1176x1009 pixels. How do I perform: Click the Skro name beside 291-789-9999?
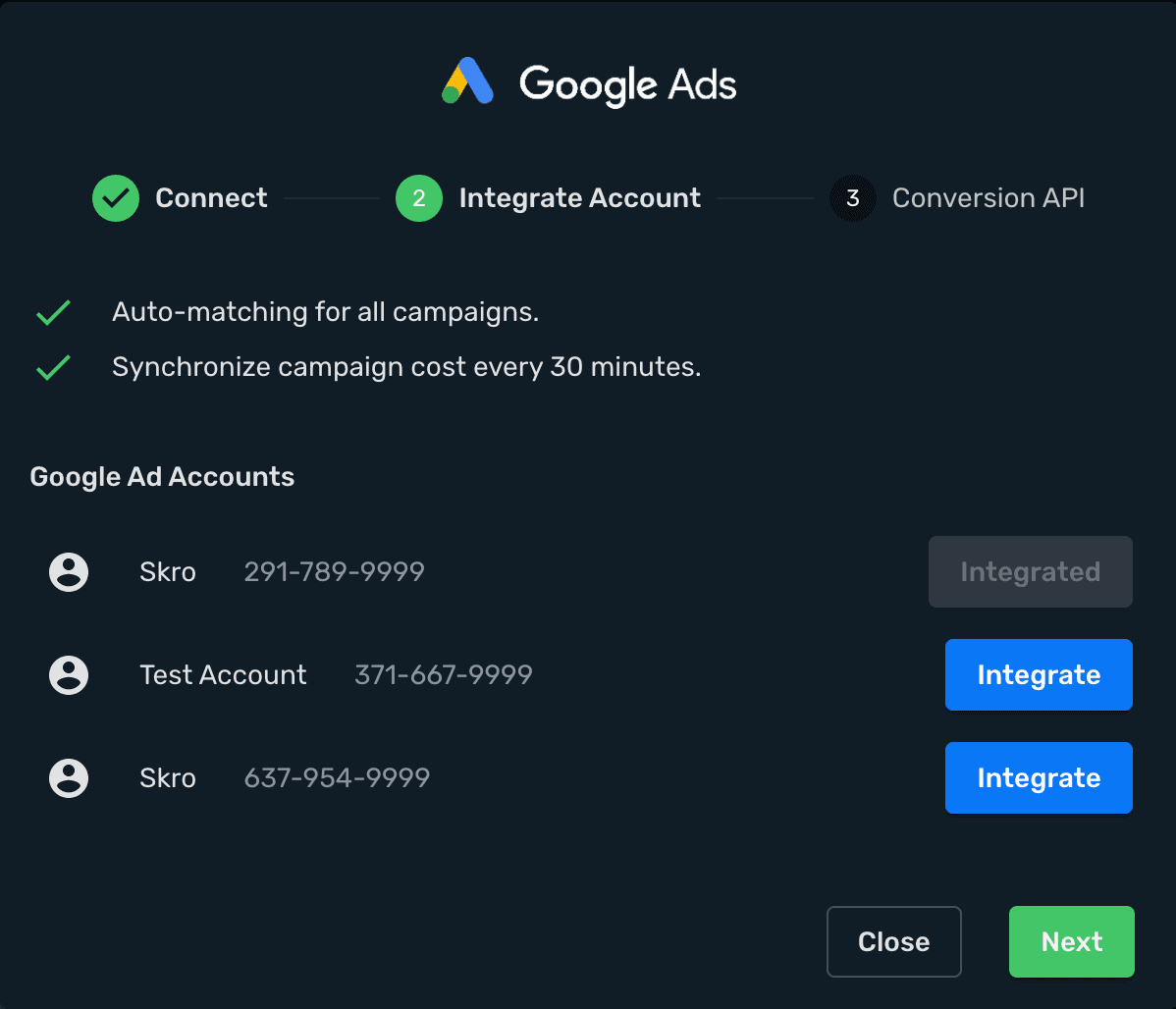click(168, 572)
